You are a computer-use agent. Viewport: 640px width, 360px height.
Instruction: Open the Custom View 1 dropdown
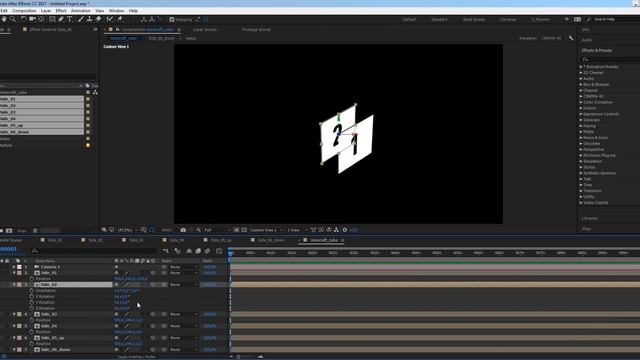click(266, 230)
